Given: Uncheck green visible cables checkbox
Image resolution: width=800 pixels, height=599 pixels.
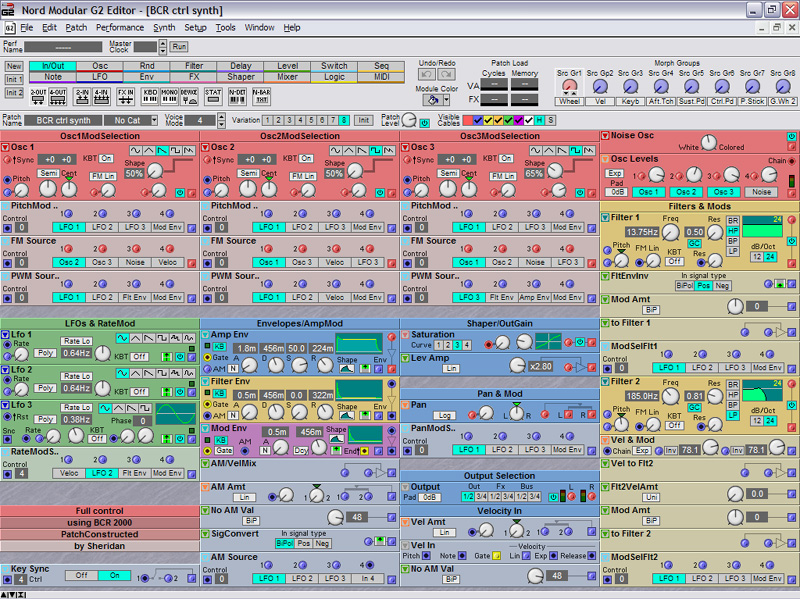Looking at the screenshot, I should click(x=508, y=120).
